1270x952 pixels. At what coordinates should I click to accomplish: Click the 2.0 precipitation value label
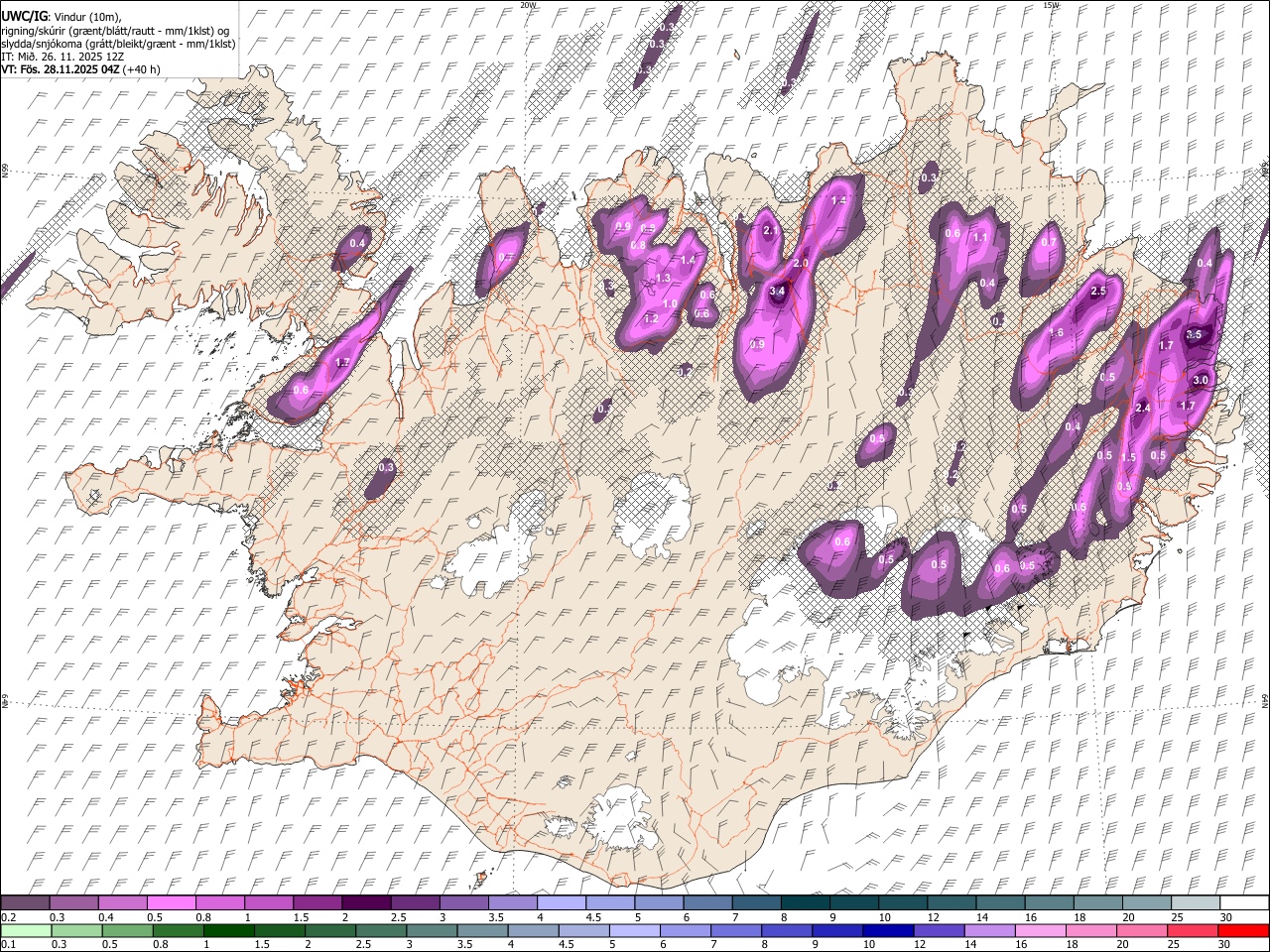pos(802,263)
